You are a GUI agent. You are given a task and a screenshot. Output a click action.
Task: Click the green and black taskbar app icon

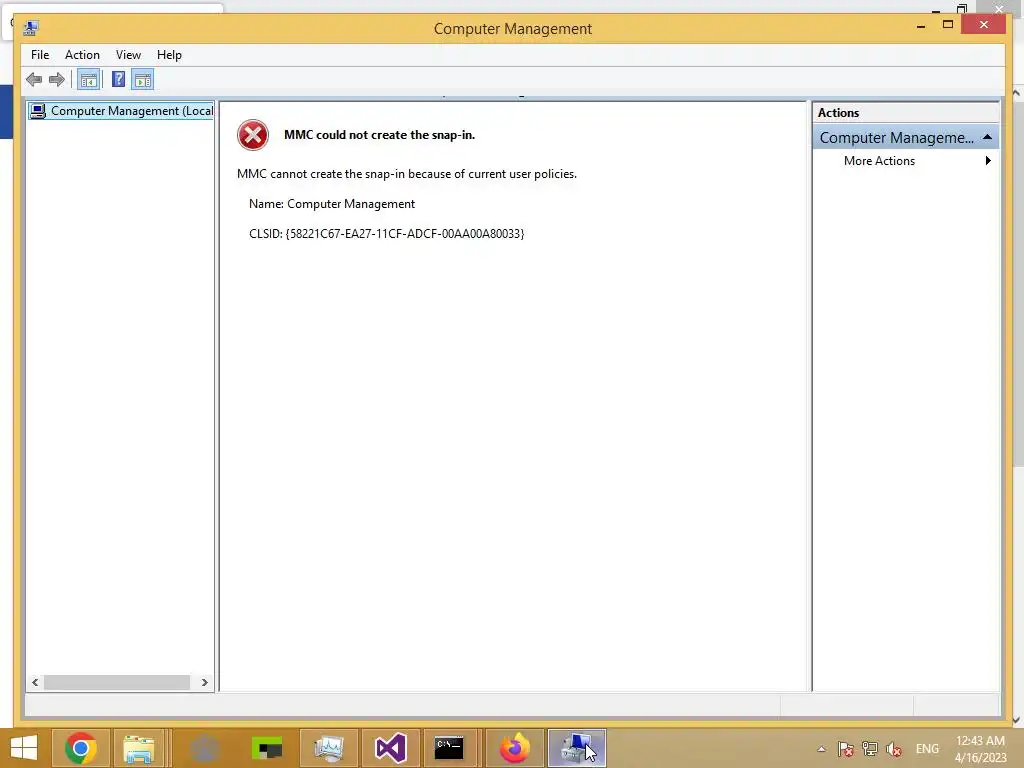266,748
